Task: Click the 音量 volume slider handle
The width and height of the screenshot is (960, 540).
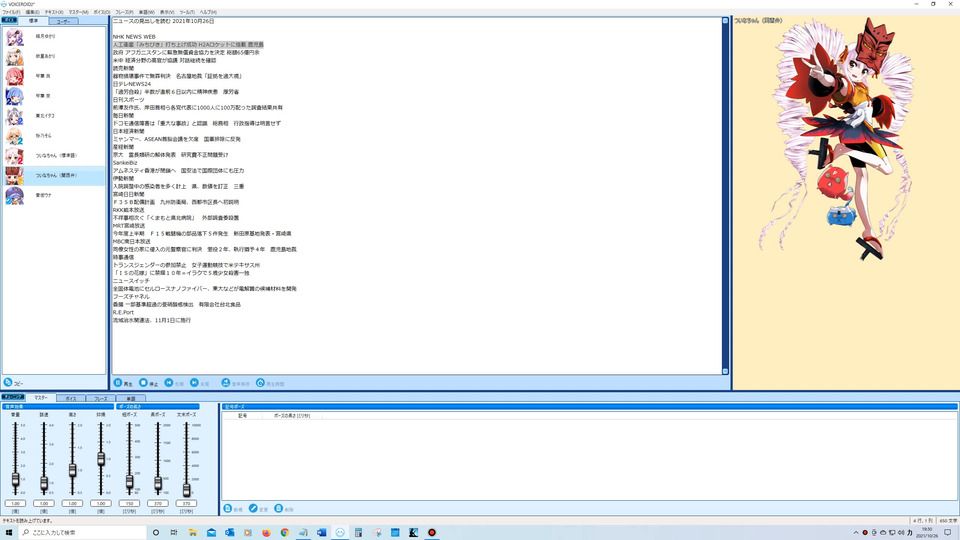Action: pyautogui.click(x=15, y=480)
